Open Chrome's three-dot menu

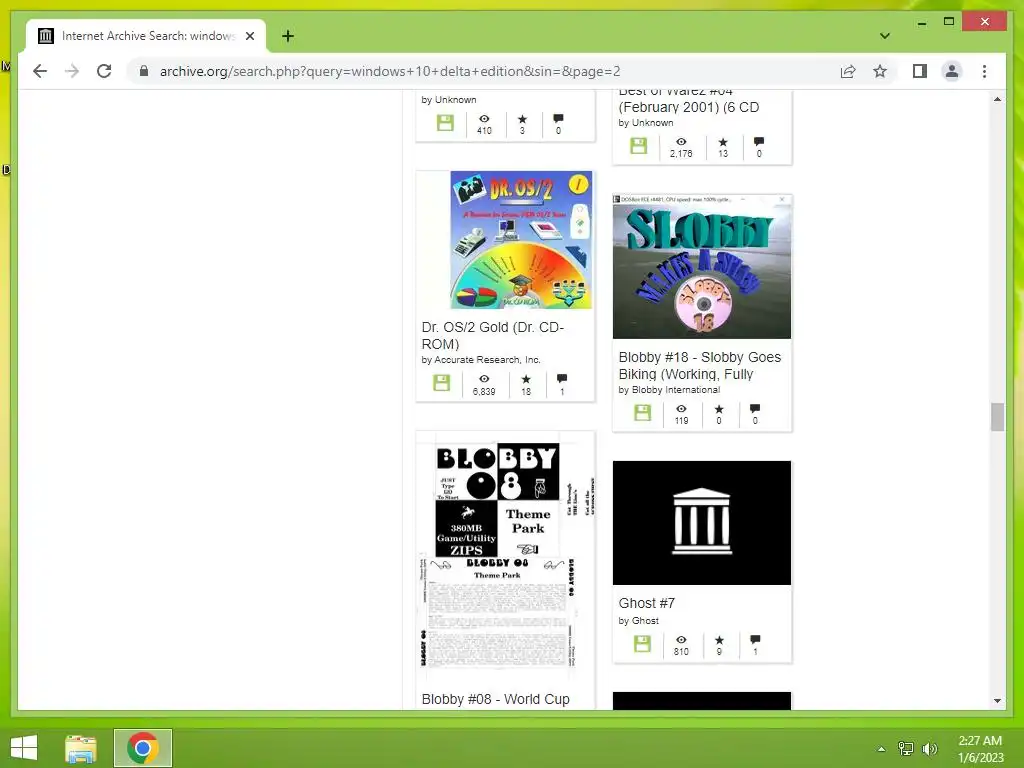pyautogui.click(x=984, y=71)
